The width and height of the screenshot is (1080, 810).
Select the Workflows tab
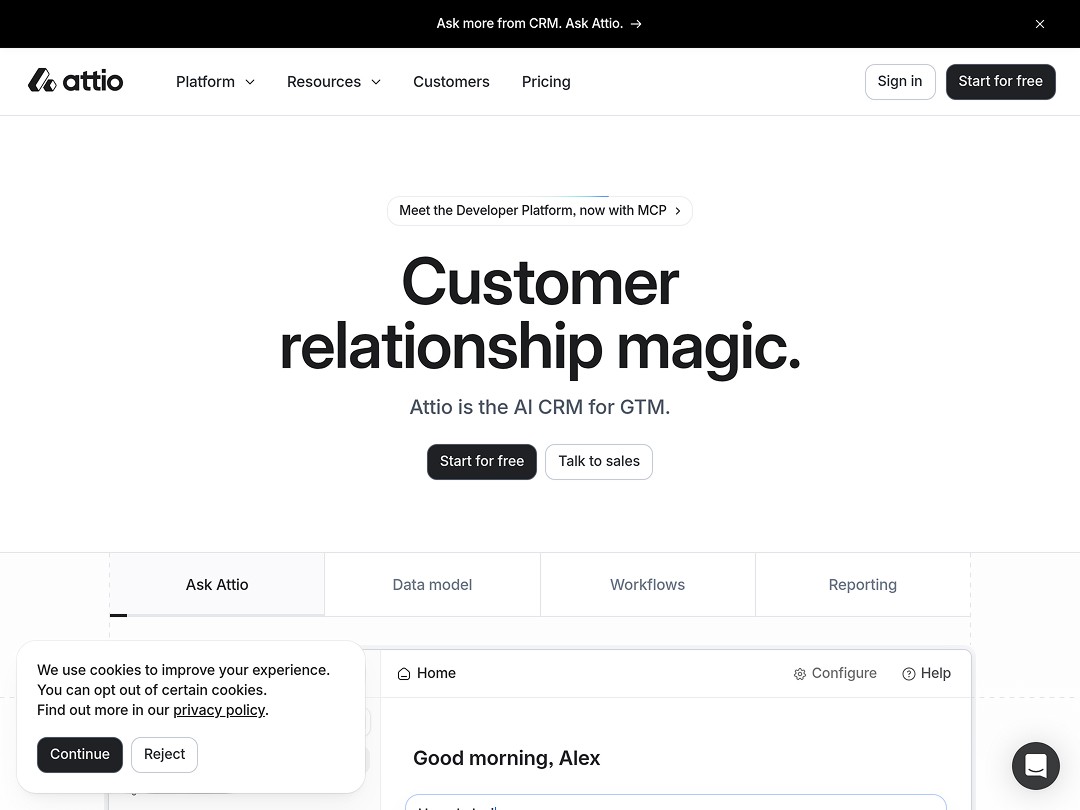point(647,584)
